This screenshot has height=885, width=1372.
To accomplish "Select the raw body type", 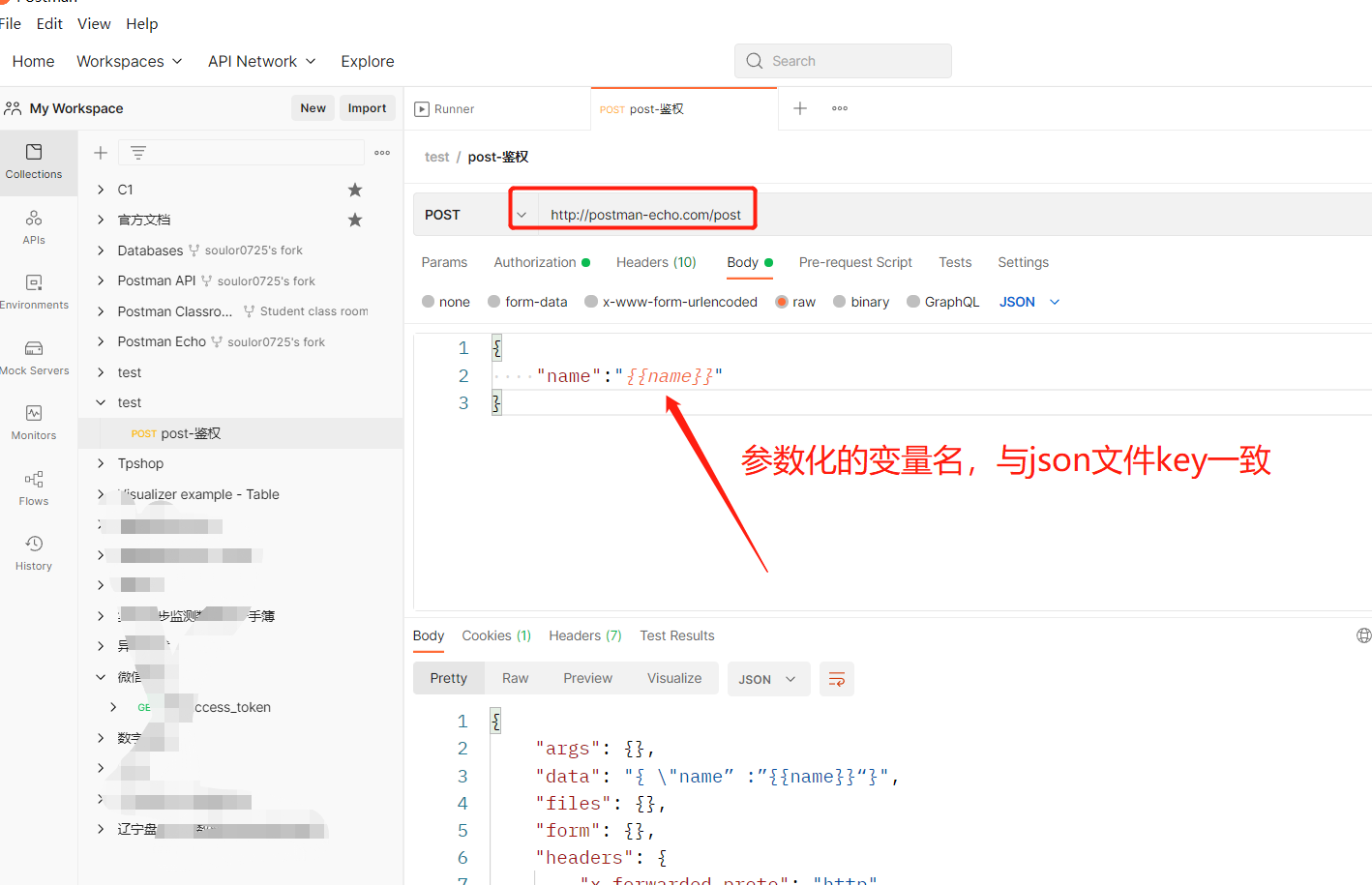I will pos(795,302).
